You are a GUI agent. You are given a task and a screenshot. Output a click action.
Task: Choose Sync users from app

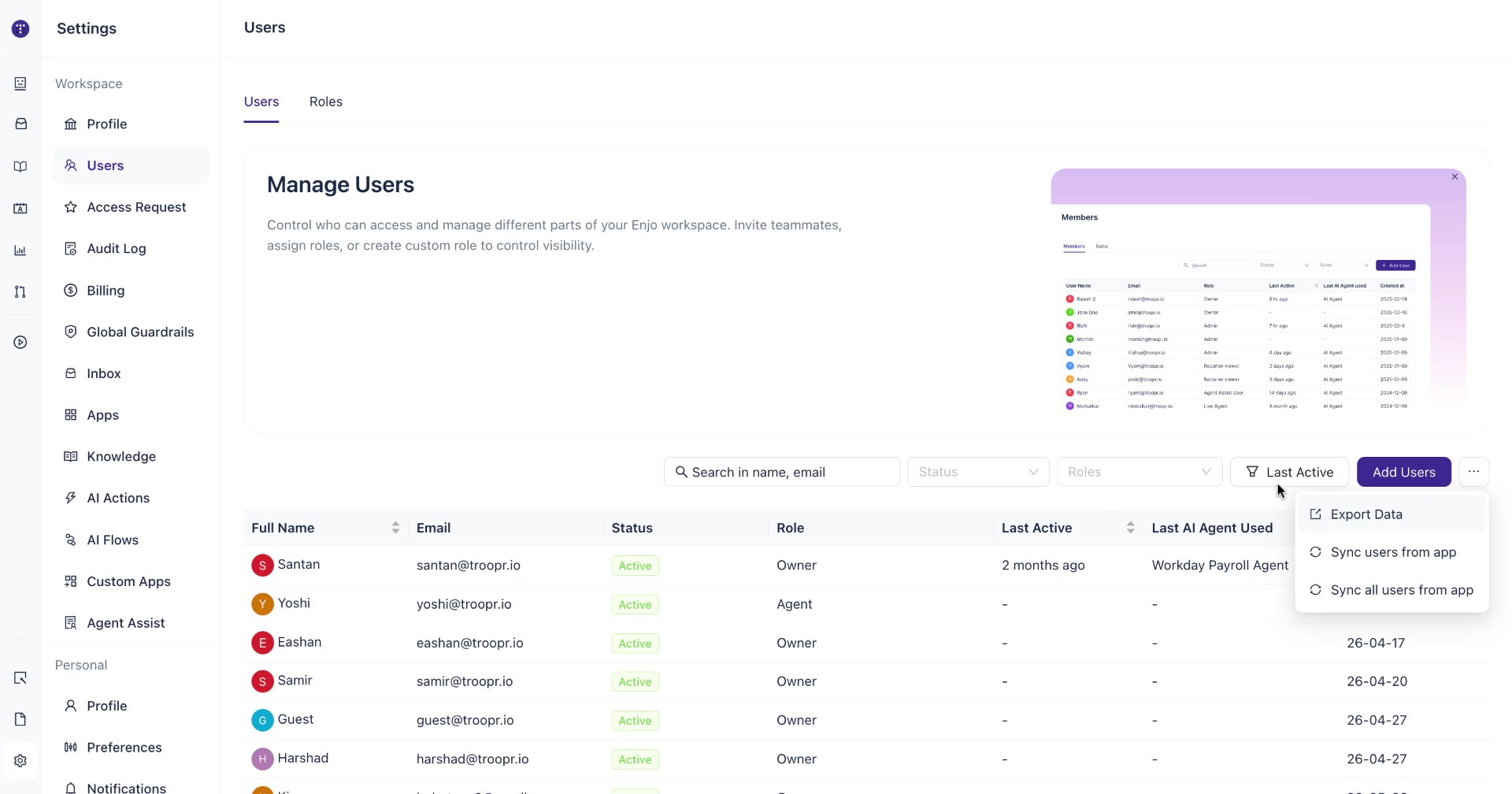tap(1392, 552)
